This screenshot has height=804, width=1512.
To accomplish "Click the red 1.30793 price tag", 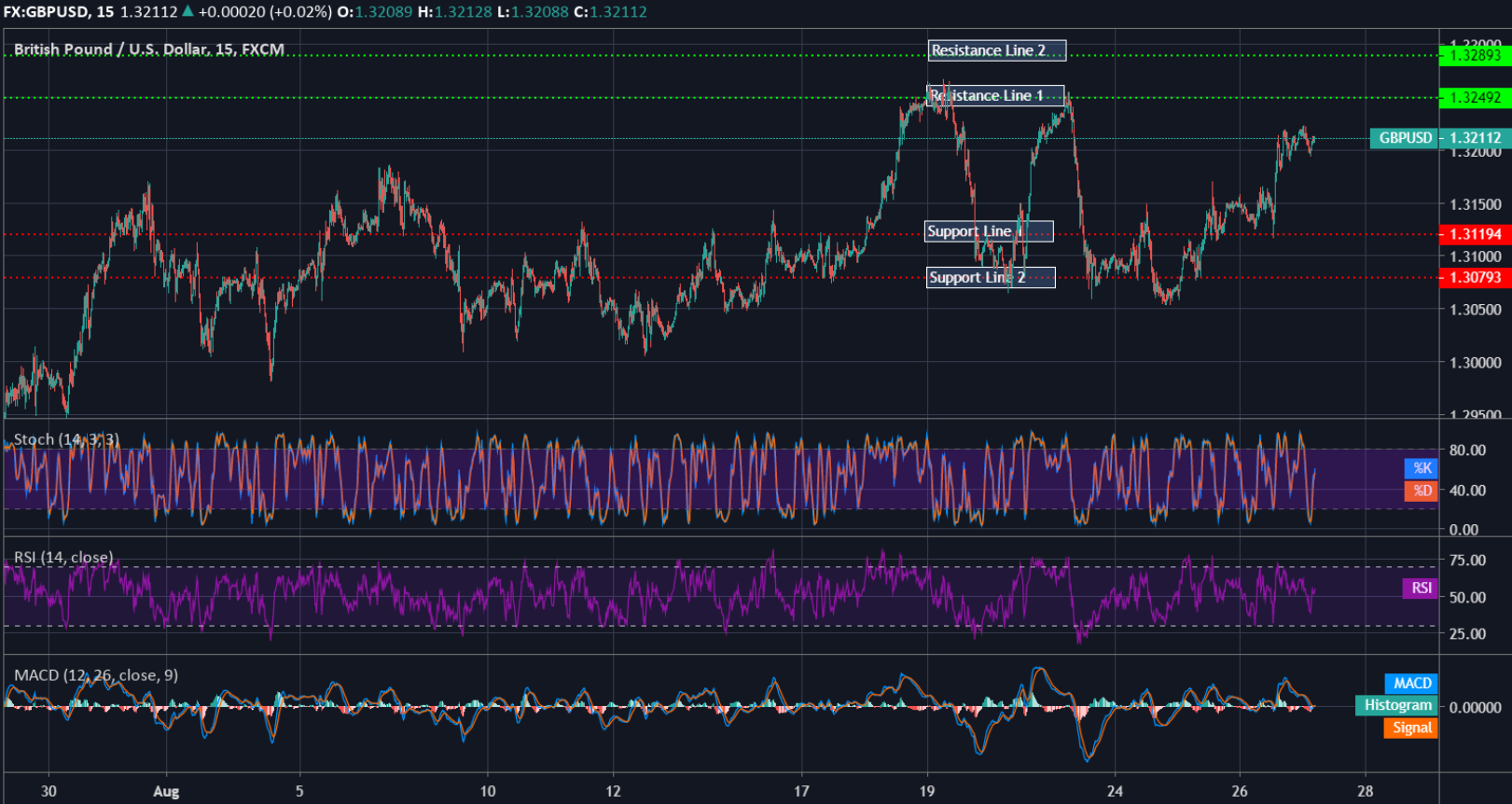I will click(x=1475, y=277).
